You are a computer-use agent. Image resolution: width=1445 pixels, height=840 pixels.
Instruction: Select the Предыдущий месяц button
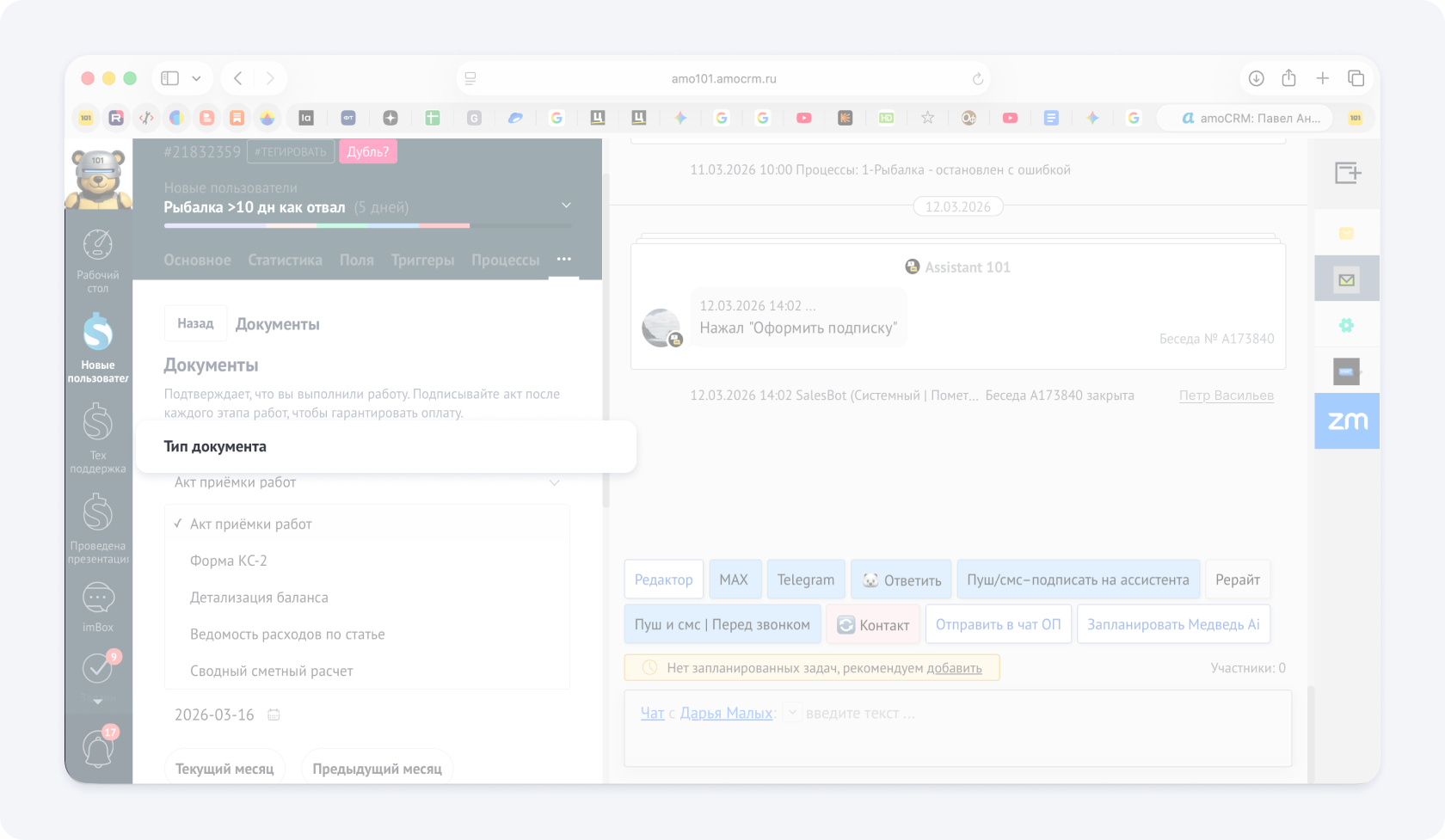[x=377, y=769]
